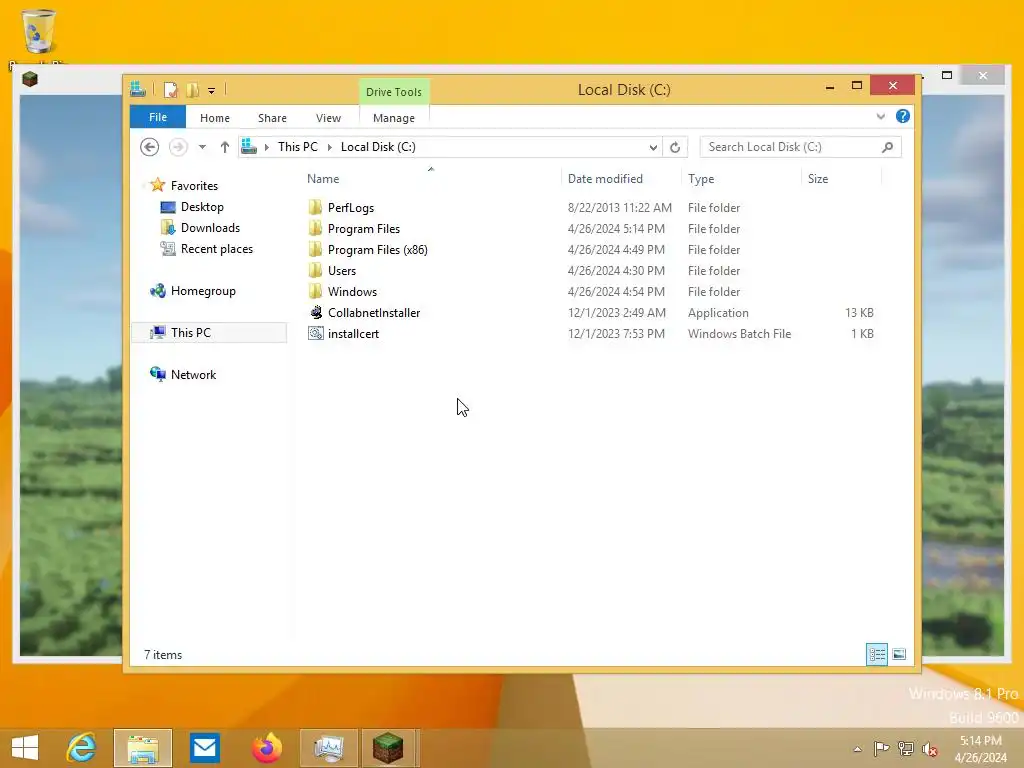The width and height of the screenshot is (1024, 768).
Task: Select Recent places in navigation pane
Action: click(217, 249)
